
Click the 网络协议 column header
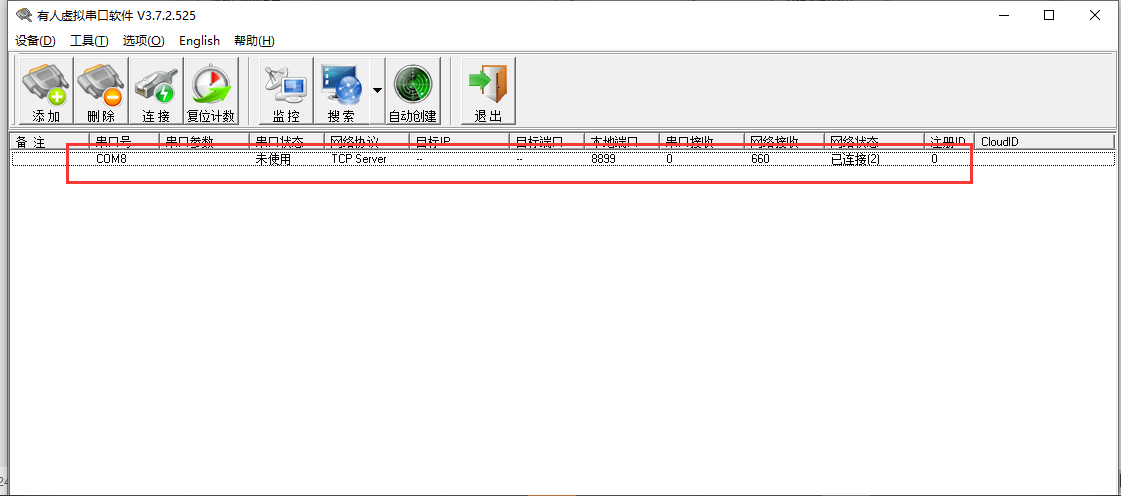click(366, 141)
